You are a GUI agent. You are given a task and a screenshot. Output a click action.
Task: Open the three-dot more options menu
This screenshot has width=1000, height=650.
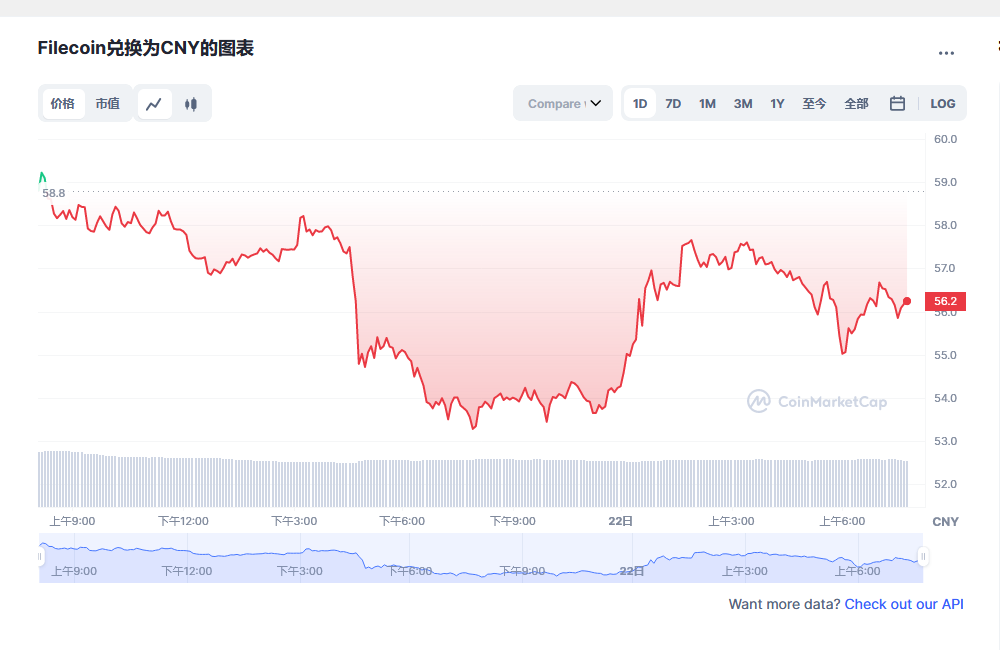946,53
